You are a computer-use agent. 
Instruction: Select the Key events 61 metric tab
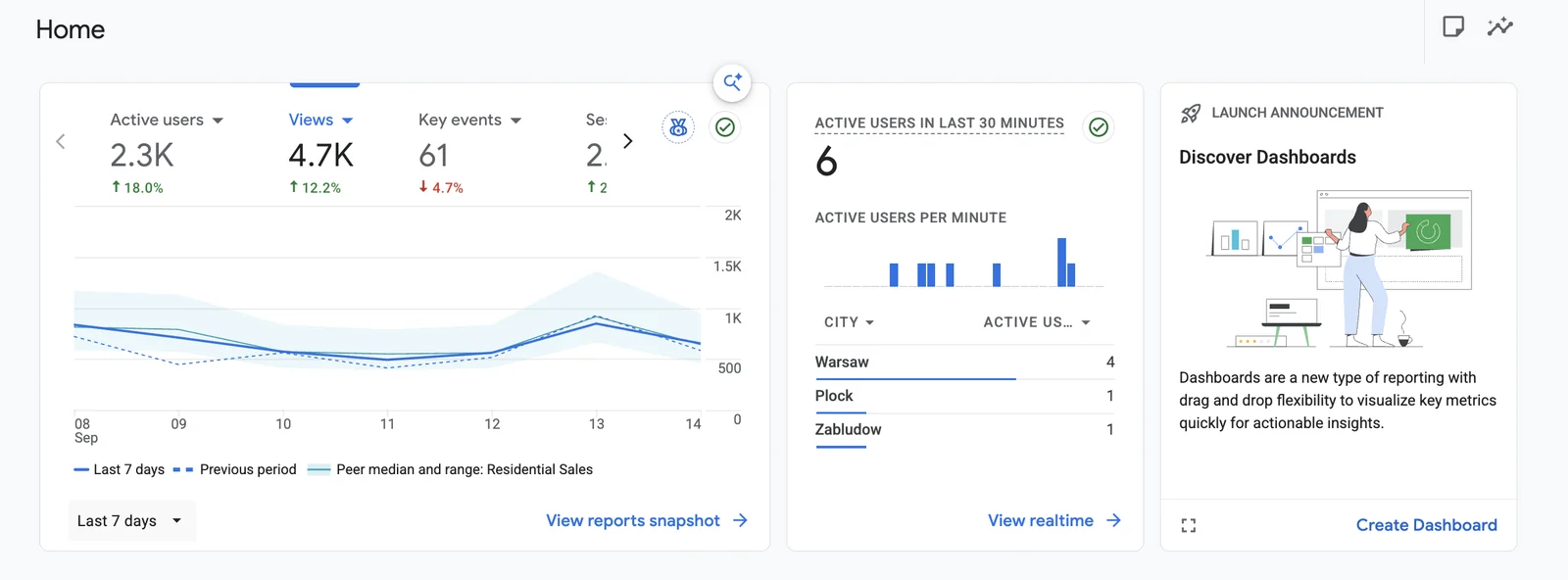pos(470,152)
